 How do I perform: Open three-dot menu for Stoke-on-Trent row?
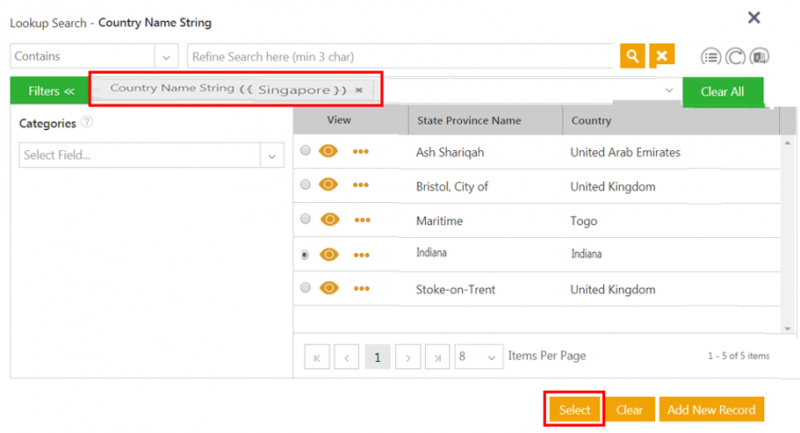tap(361, 288)
